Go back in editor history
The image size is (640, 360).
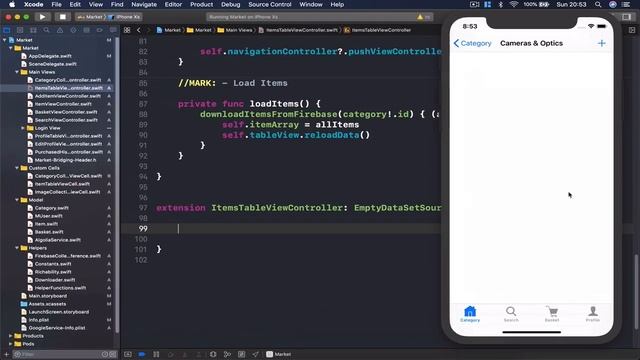(x=138, y=30)
